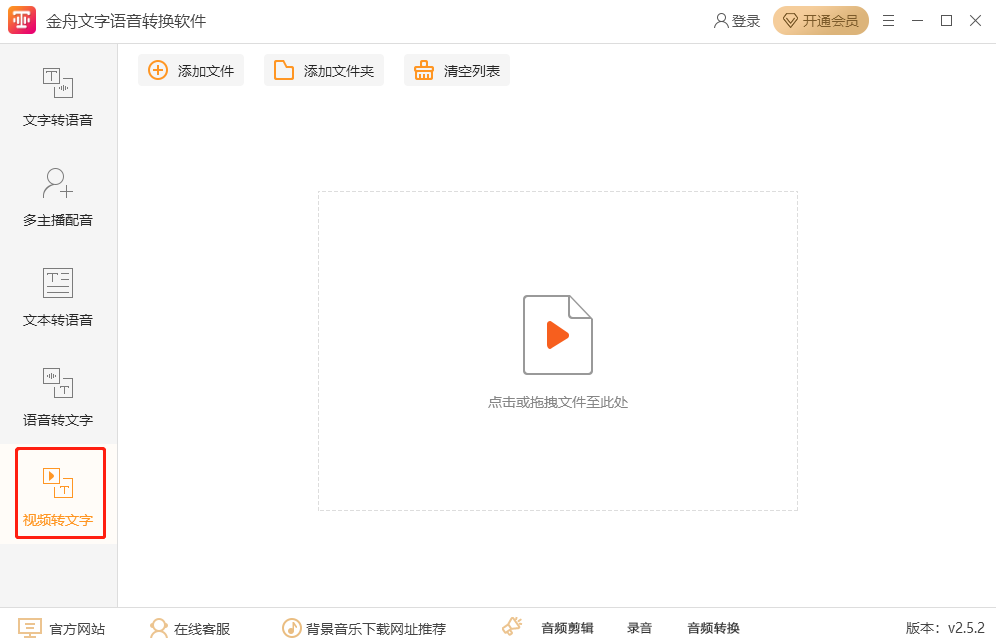Viewport: 996px width, 644px height.
Task: Switch to 文本转语音 document icon
Action: pos(58,283)
